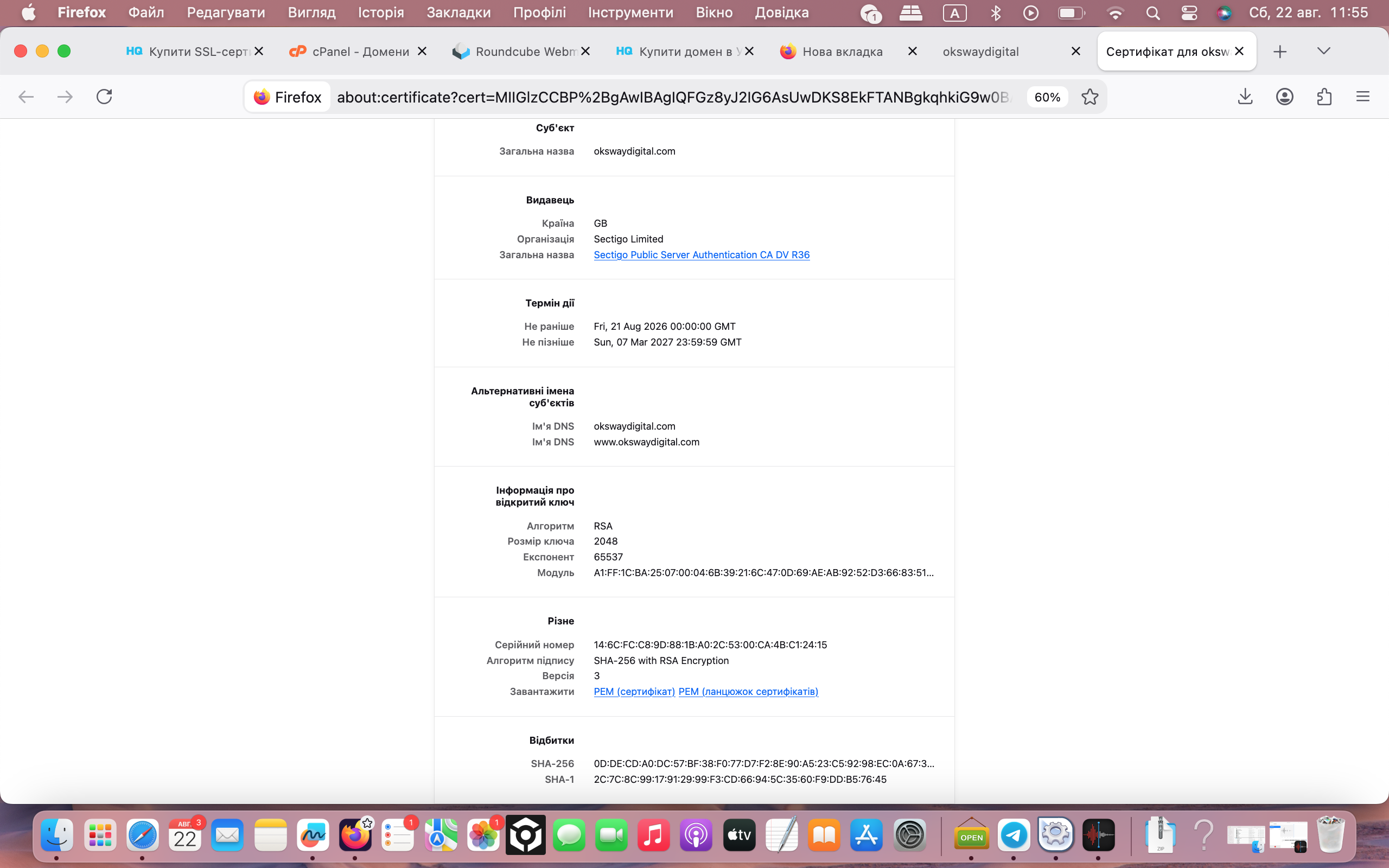
Task: Open the Firefox application menu
Action: coord(1363,97)
